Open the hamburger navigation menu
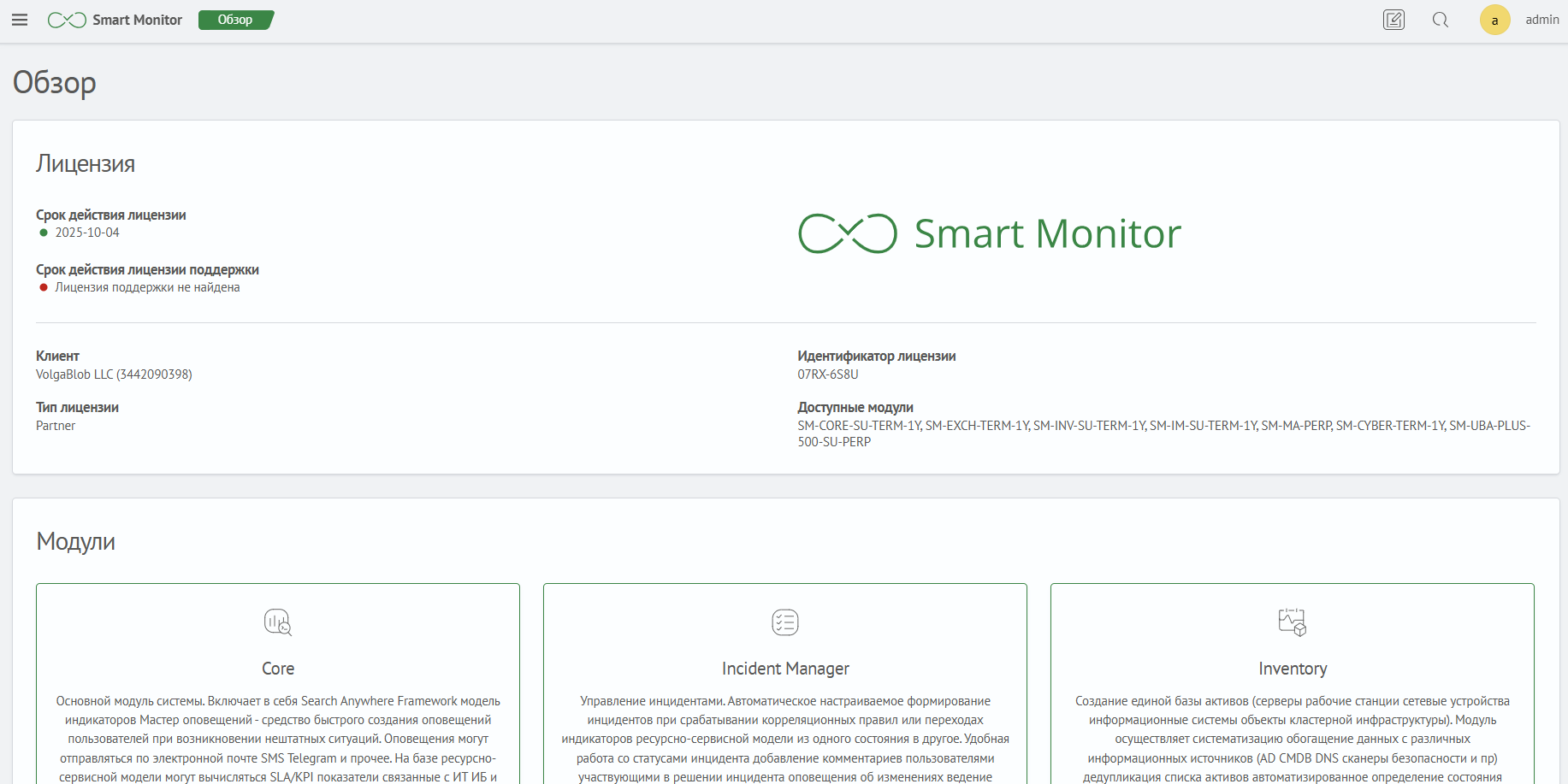This screenshot has width=1568, height=784. click(x=20, y=20)
